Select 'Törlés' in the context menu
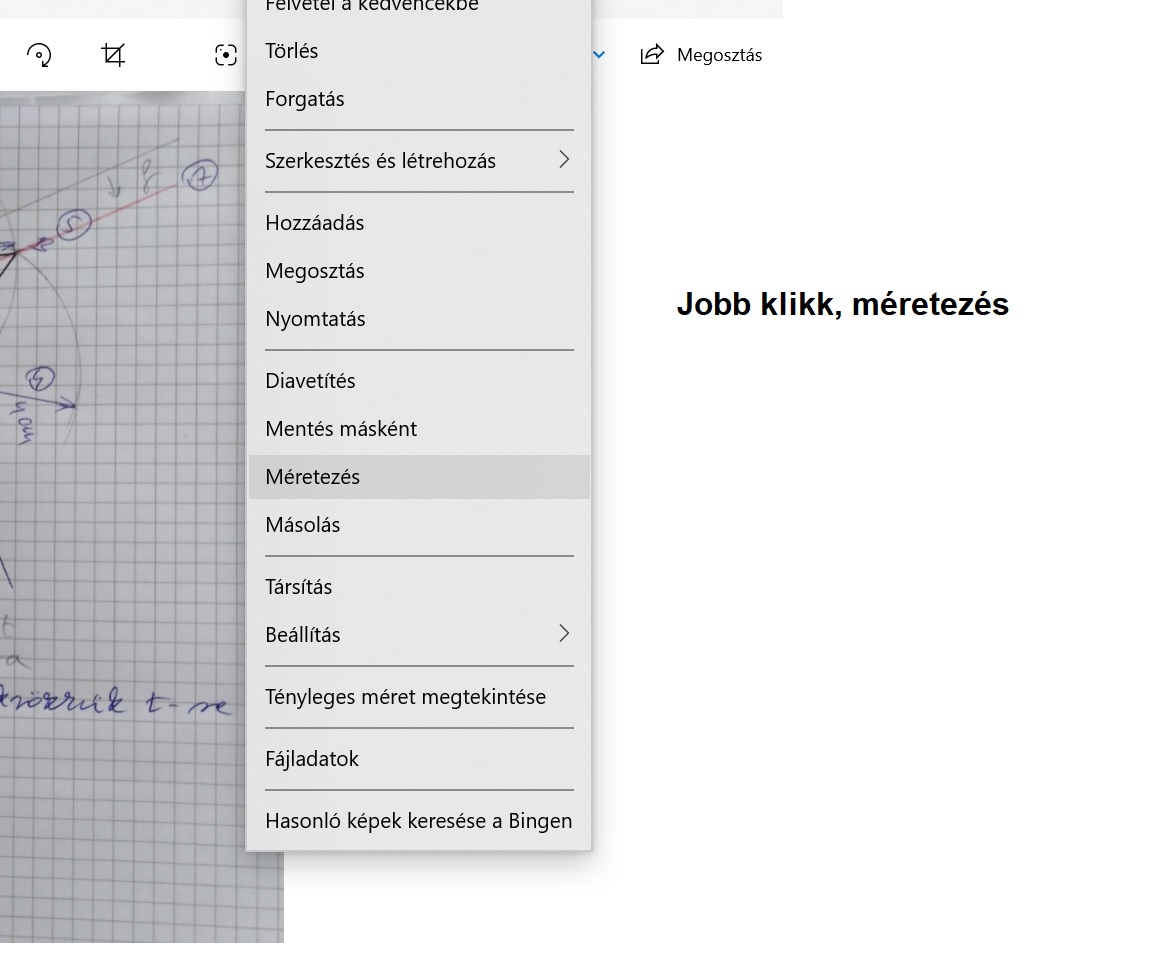Screen dimensions: 1152x971 (x=292, y=51)
